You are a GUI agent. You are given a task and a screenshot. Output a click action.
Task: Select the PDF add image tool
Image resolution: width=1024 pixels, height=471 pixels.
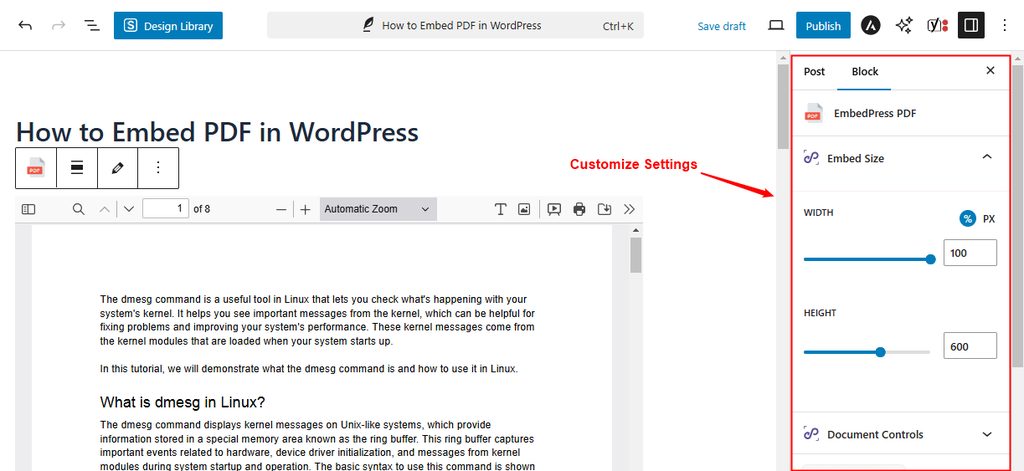524,209
